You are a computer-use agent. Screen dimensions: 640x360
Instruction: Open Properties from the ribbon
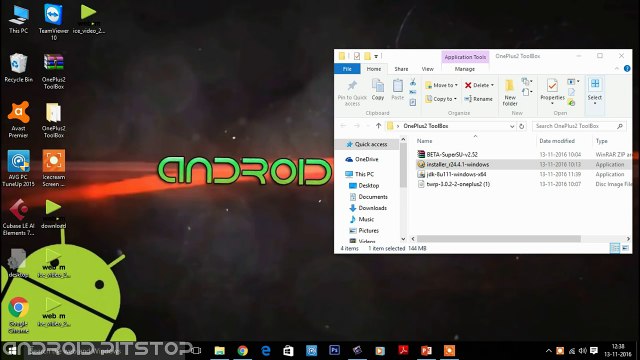[x=552, y=91]
